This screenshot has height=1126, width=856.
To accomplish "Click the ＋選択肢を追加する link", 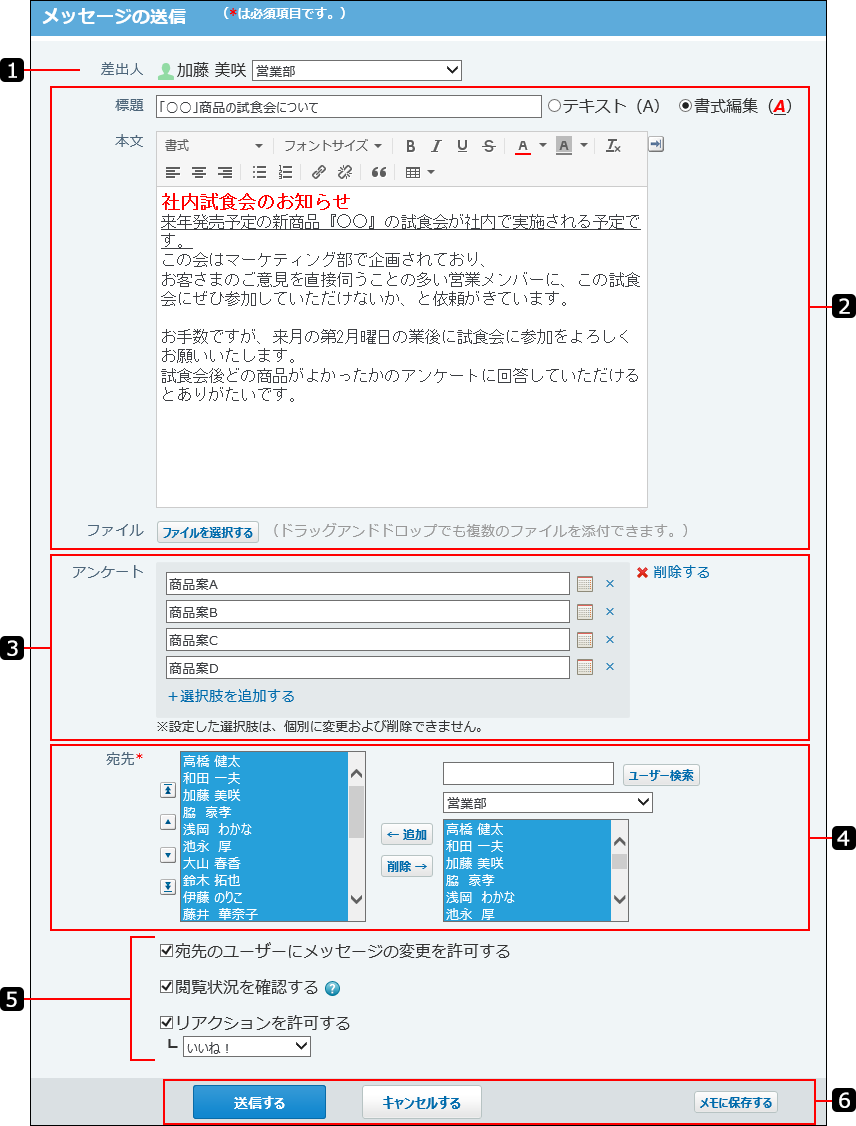I will [231, 696].
